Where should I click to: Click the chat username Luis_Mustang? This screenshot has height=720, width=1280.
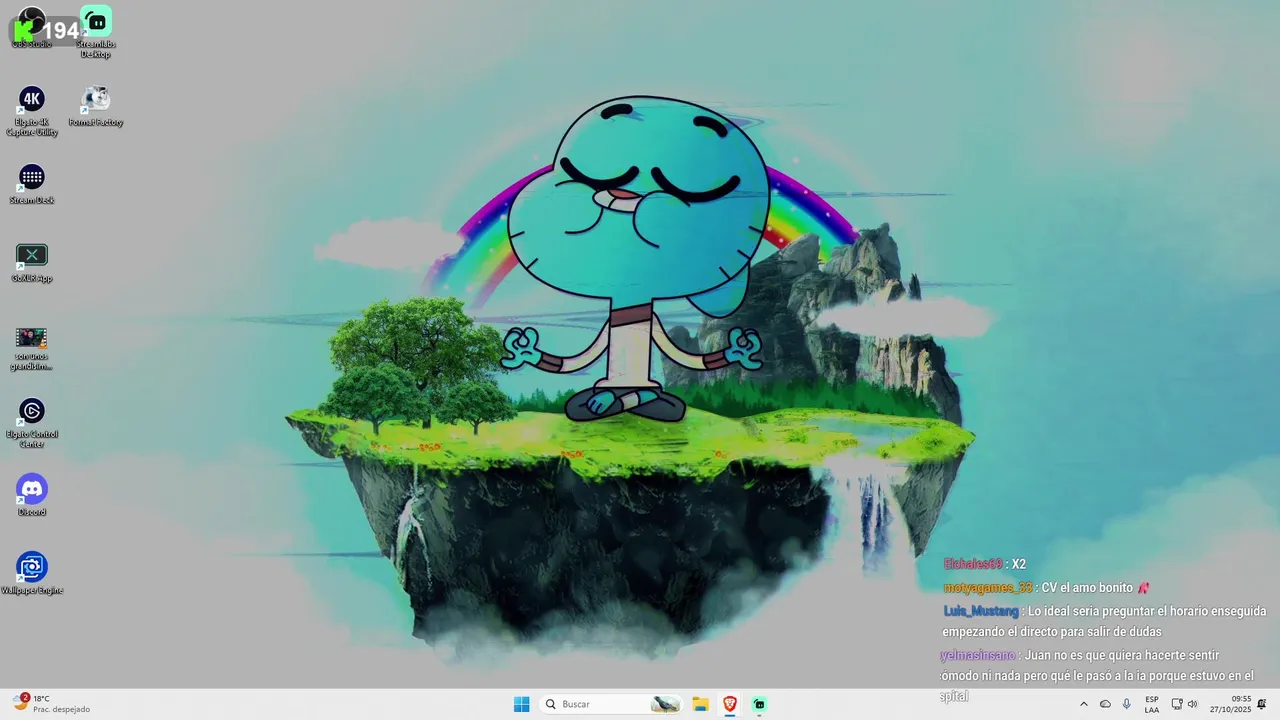(981, 611)
